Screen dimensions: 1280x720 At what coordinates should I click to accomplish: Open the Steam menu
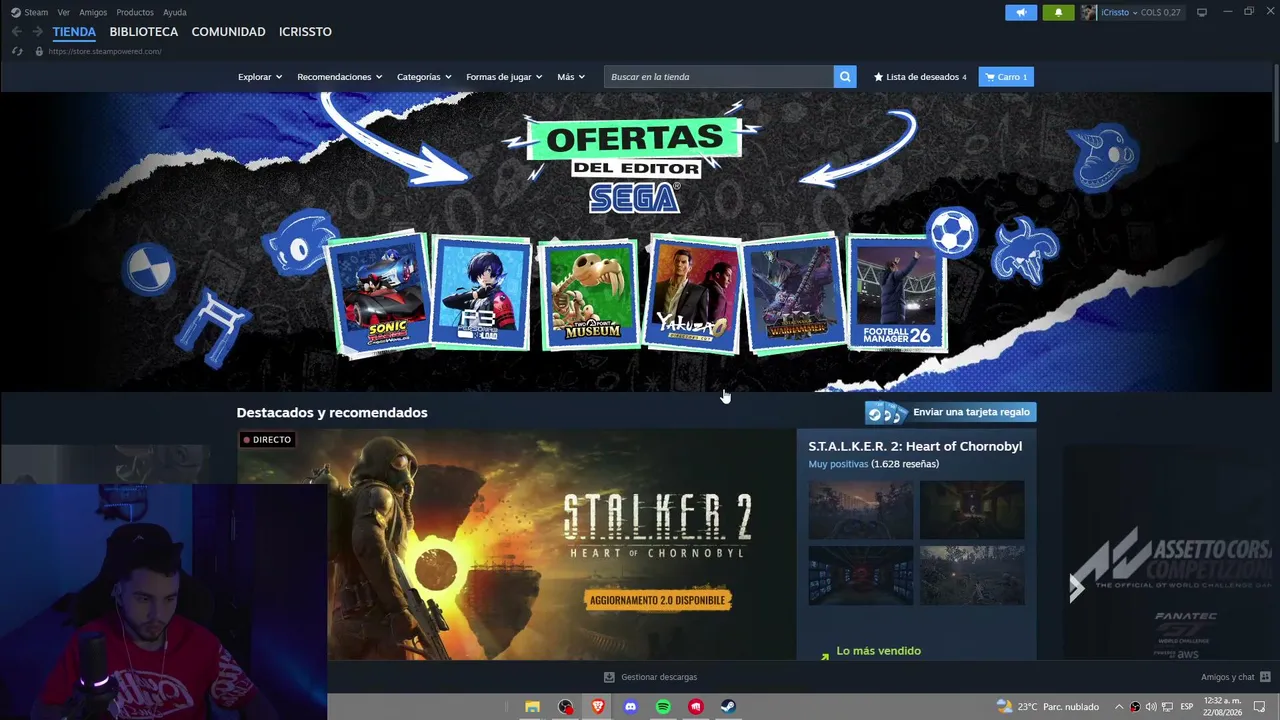tap(30, 12)
